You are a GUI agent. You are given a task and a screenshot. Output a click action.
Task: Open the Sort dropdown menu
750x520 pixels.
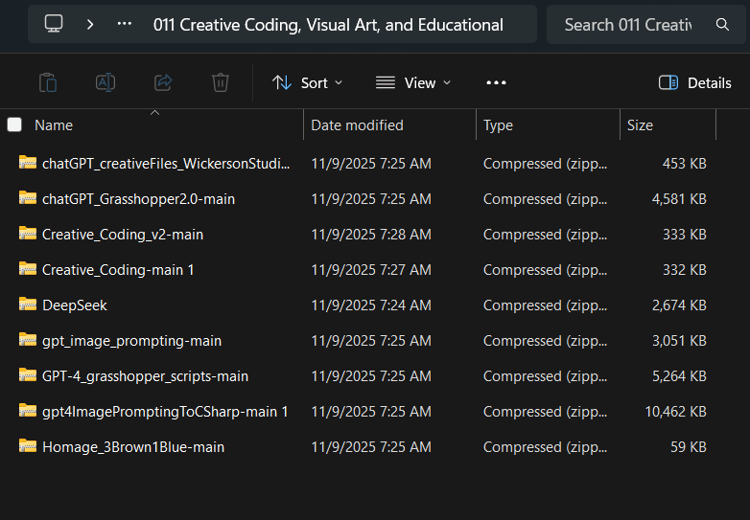click(307, 83)
